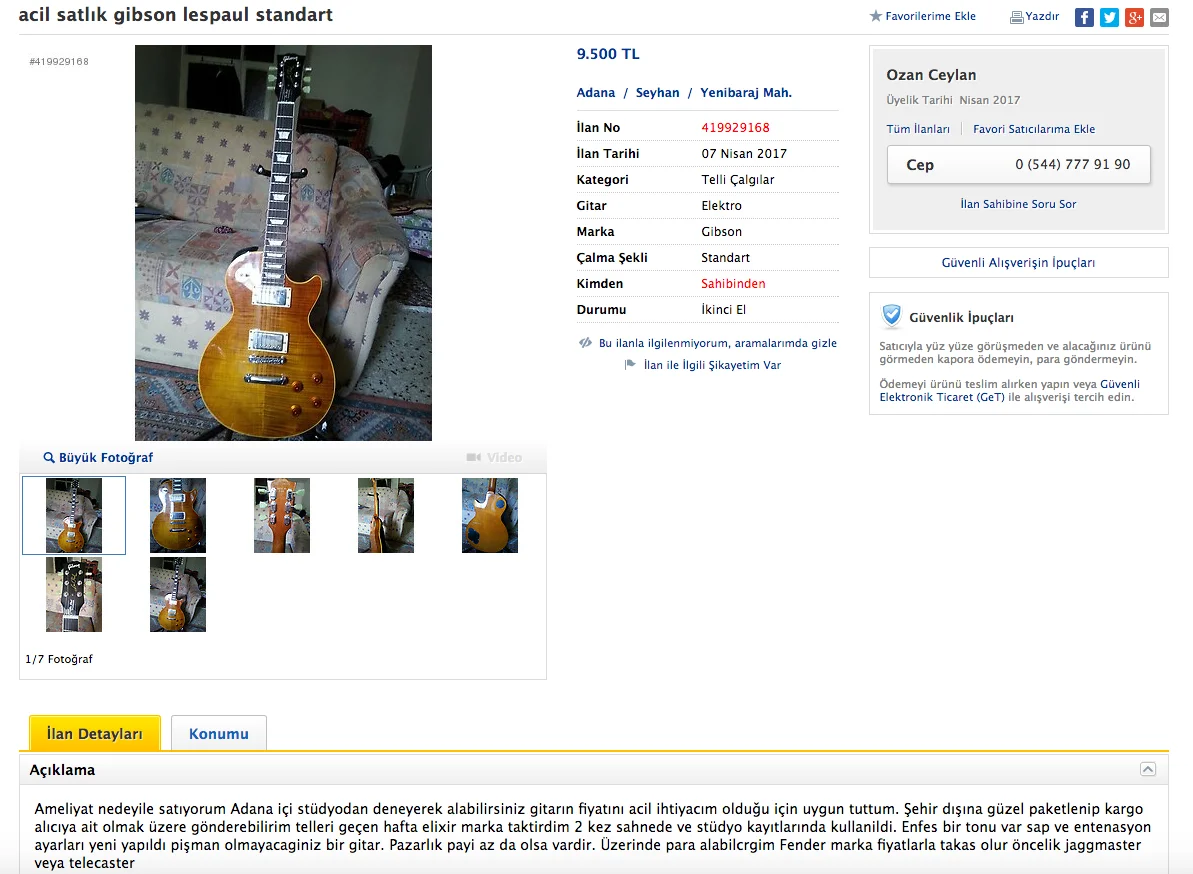Send listing by email icon

1159,17
